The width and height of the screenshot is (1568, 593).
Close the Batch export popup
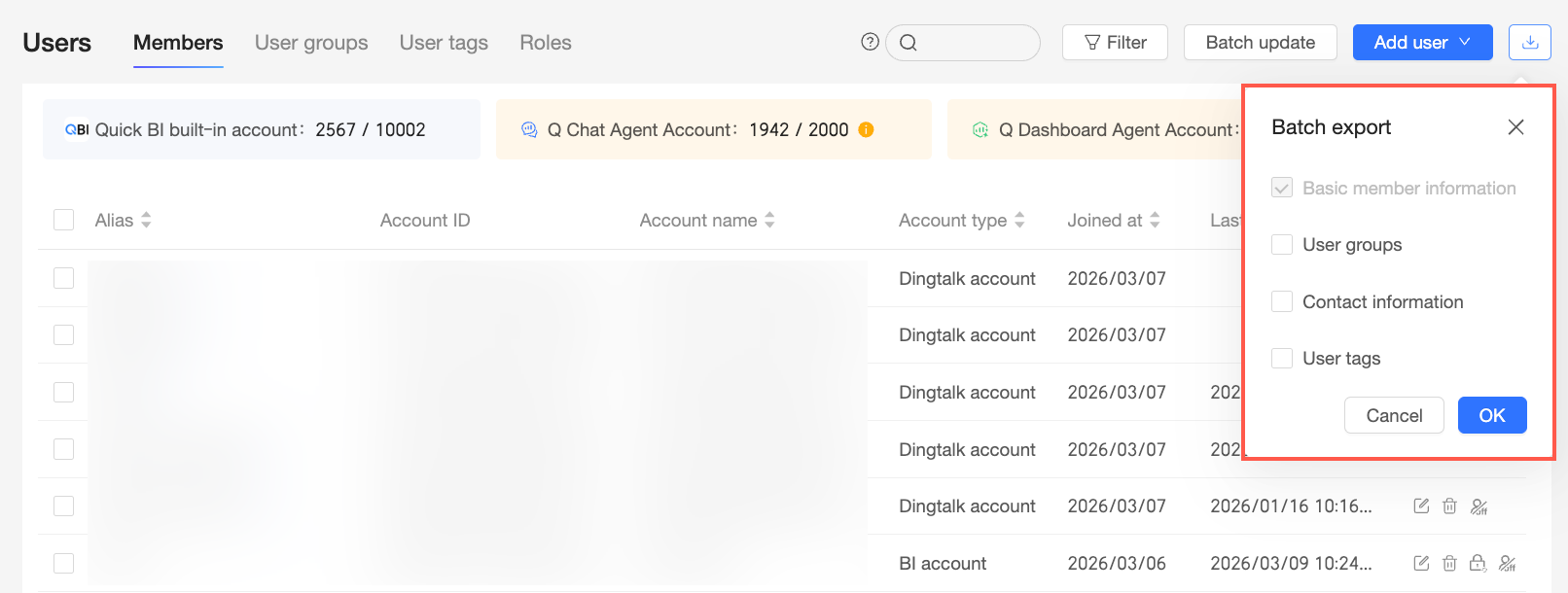[1515, 127]
